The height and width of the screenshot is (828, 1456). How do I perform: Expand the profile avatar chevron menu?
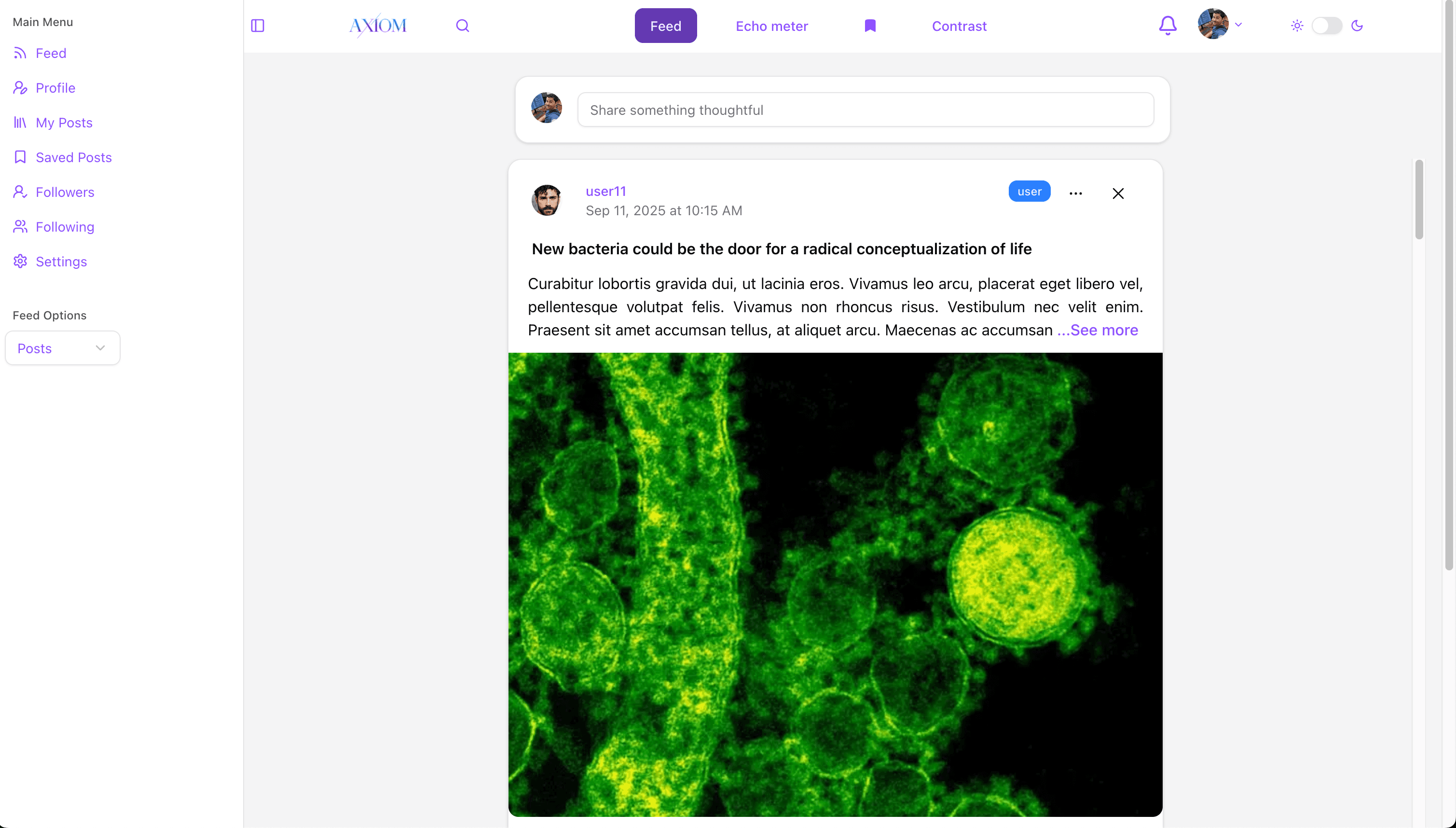point(1238,25)
